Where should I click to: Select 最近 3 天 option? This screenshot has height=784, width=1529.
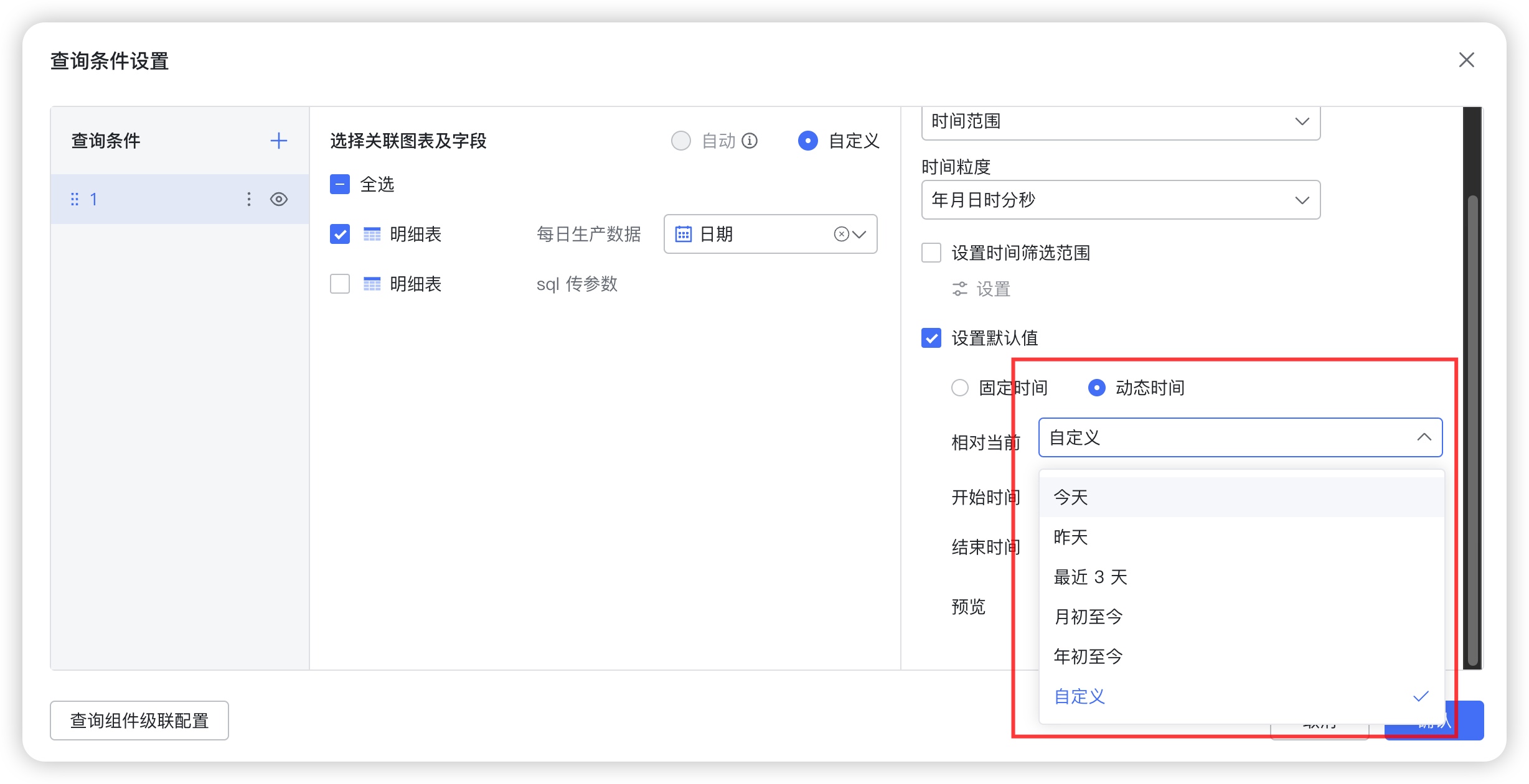(x=1241, y=577)
